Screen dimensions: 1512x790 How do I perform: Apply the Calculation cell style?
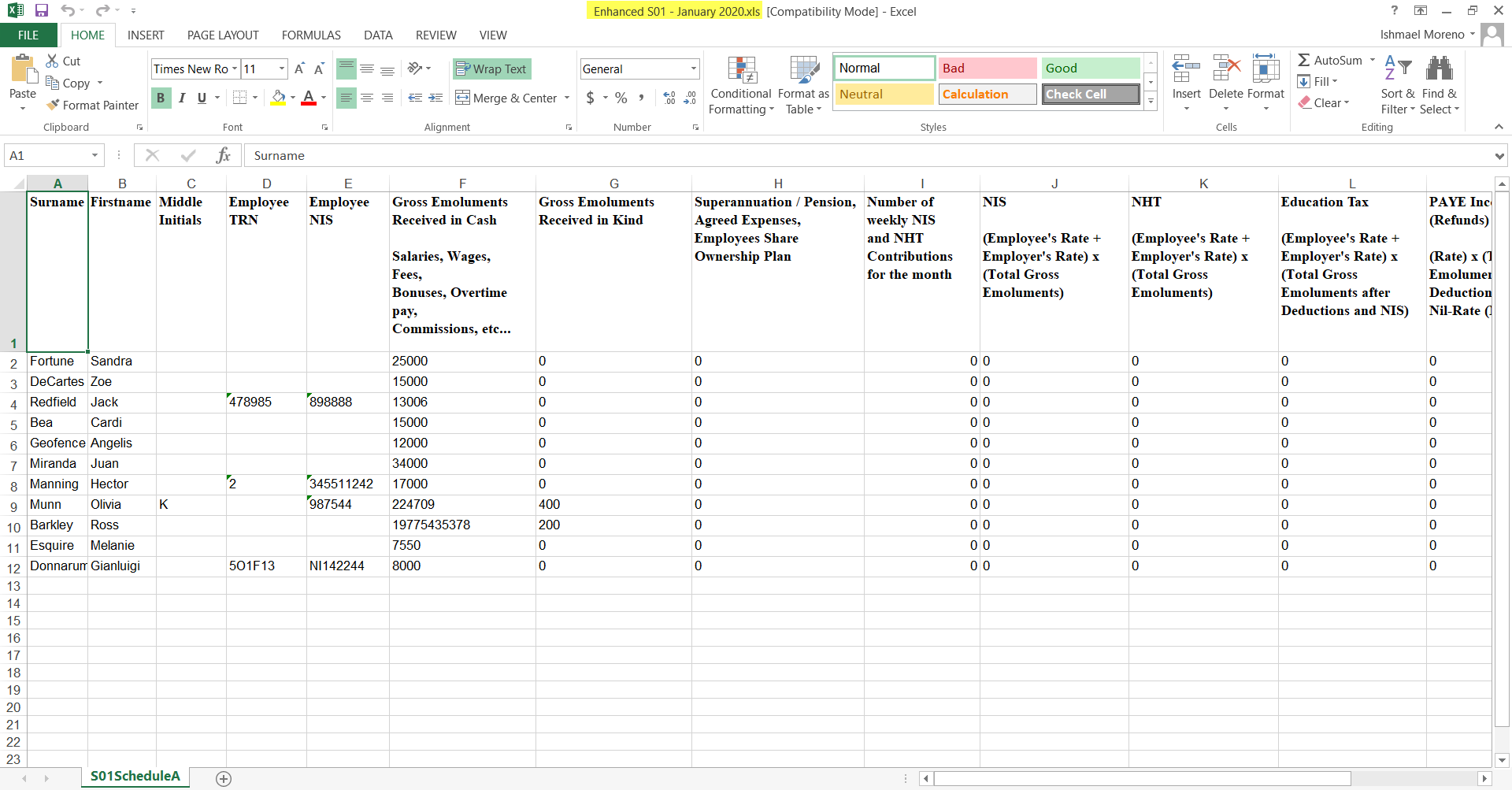point(988,94)
